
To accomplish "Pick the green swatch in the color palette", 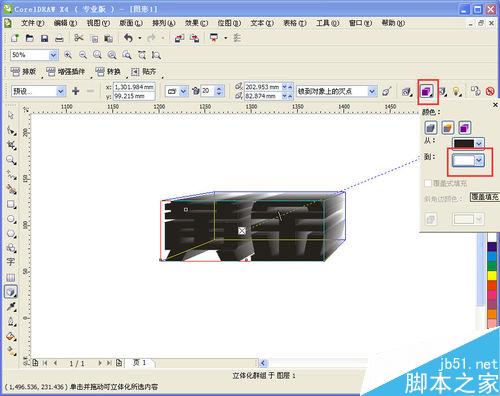I will tap(492, 266).
